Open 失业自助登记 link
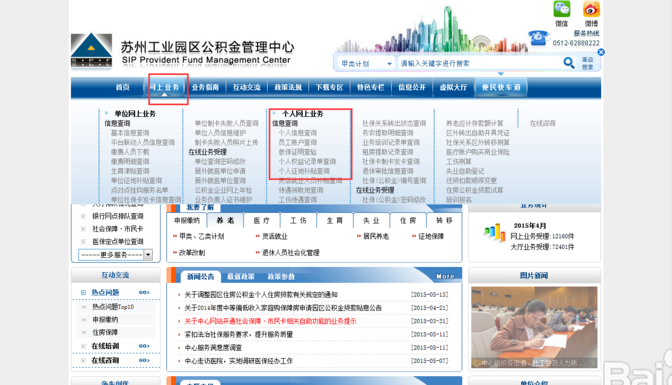672x385 pixels. [465, 171]
